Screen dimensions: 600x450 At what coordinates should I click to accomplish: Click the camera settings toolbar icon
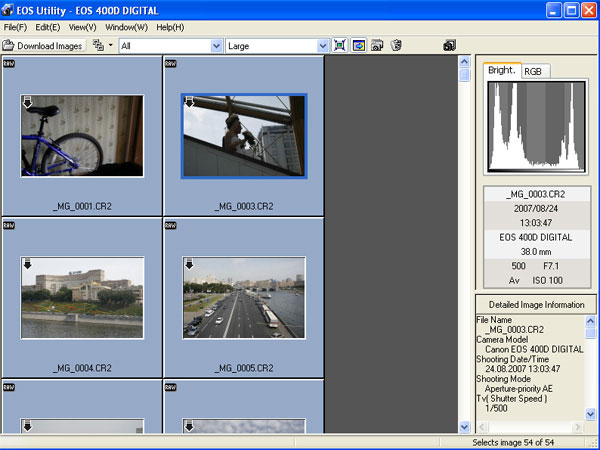(x=377, y=46)
